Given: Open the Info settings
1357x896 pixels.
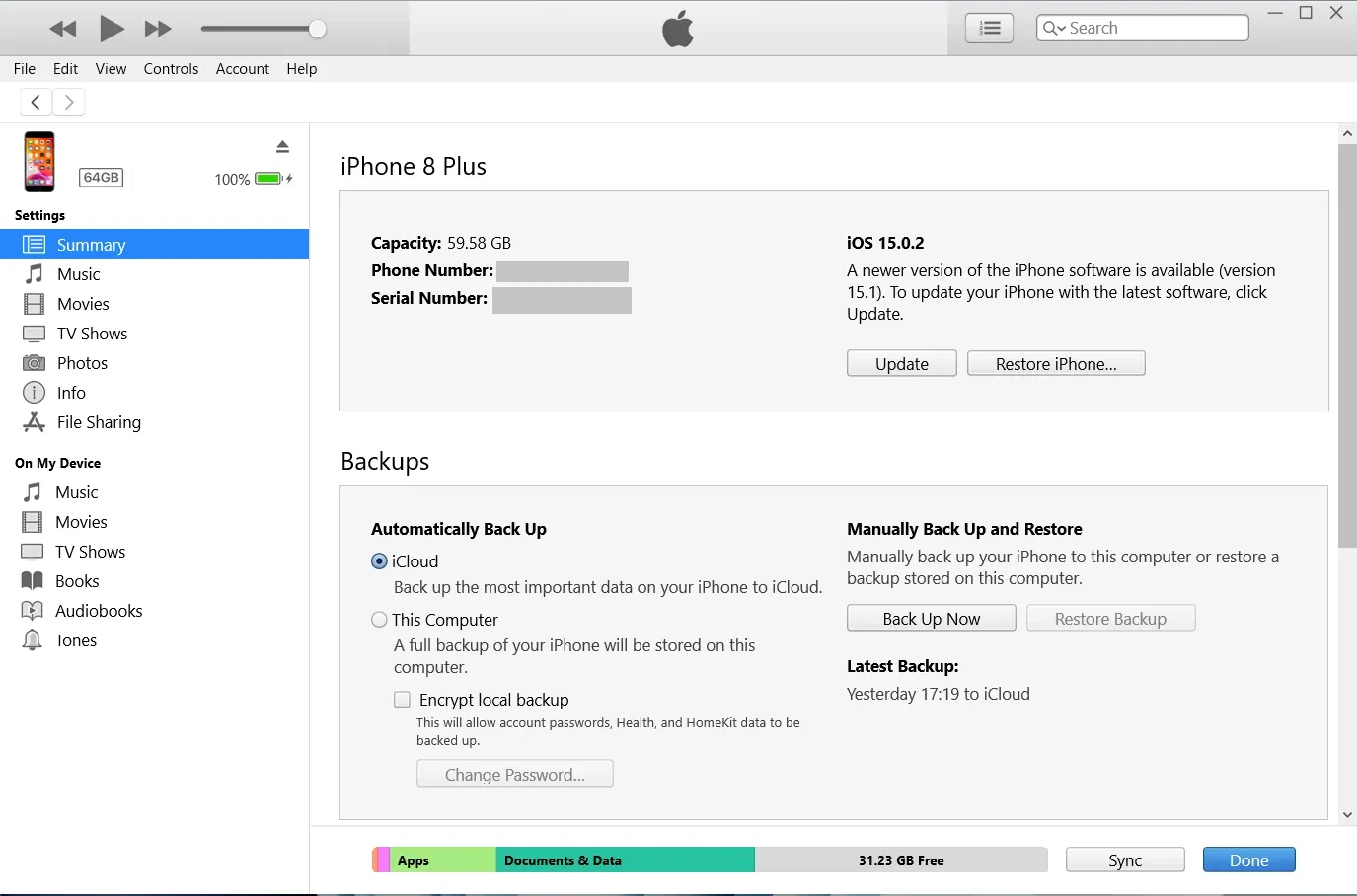Looking at the screenshot, I should (155, 393).
